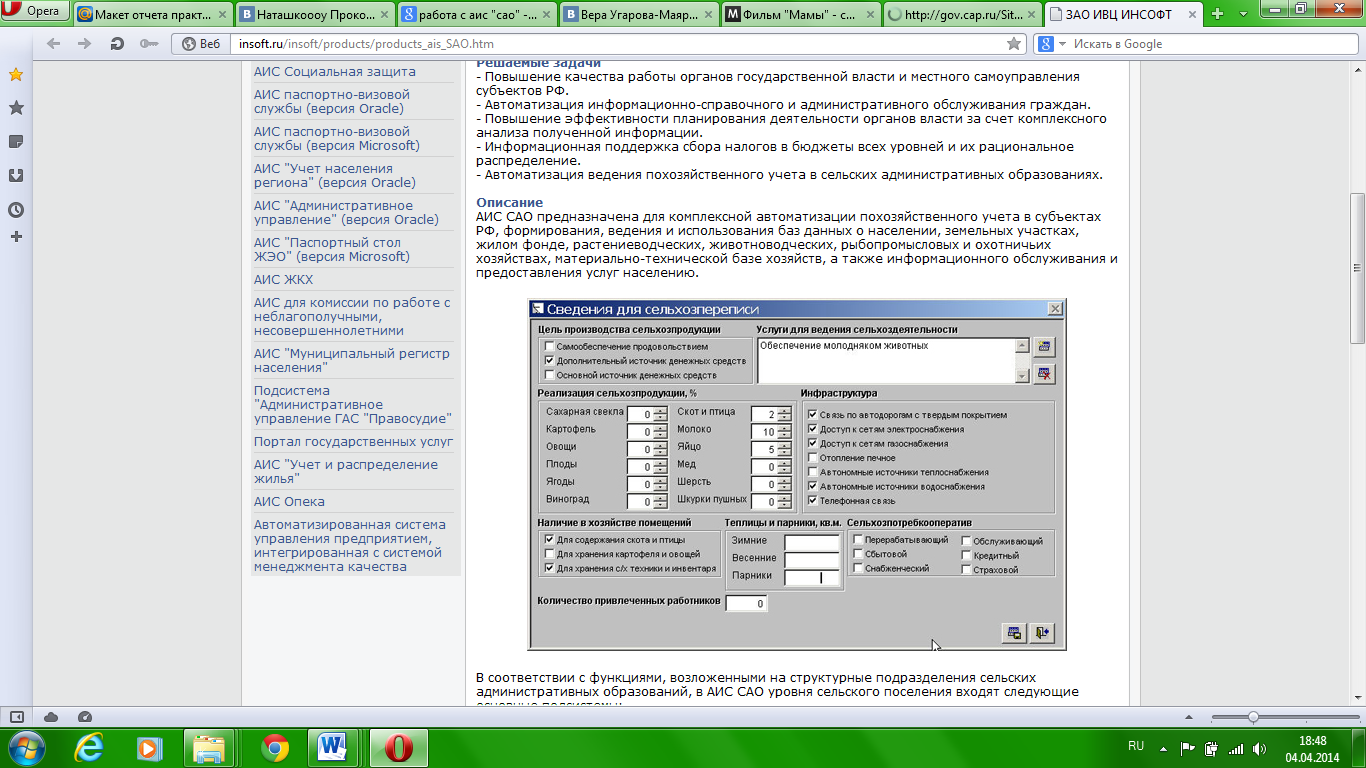Add a sidebar panel with plus icon
This screenshot has width=1366, height=768.
[x=16, y=237]
